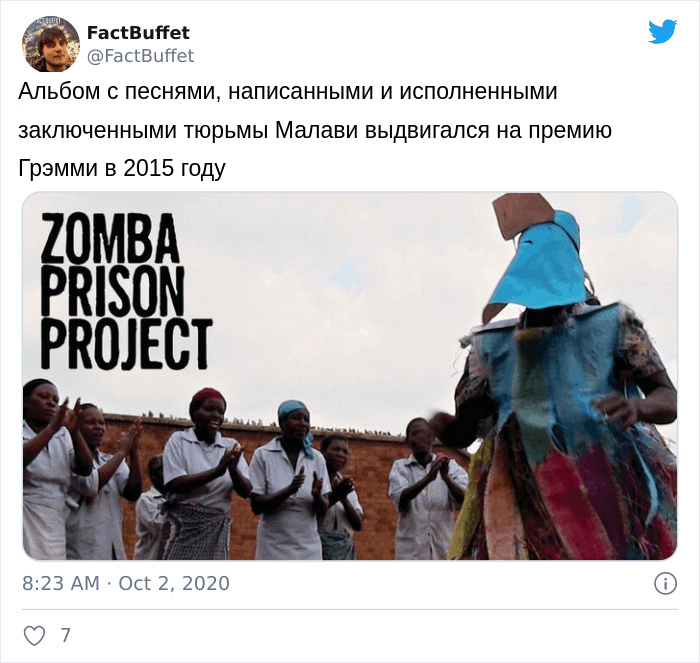Image resolution: width=700 pixels, height=663 pixels.
Task: Open the FactBuffet profile avatar
Action: coord(51,44)
